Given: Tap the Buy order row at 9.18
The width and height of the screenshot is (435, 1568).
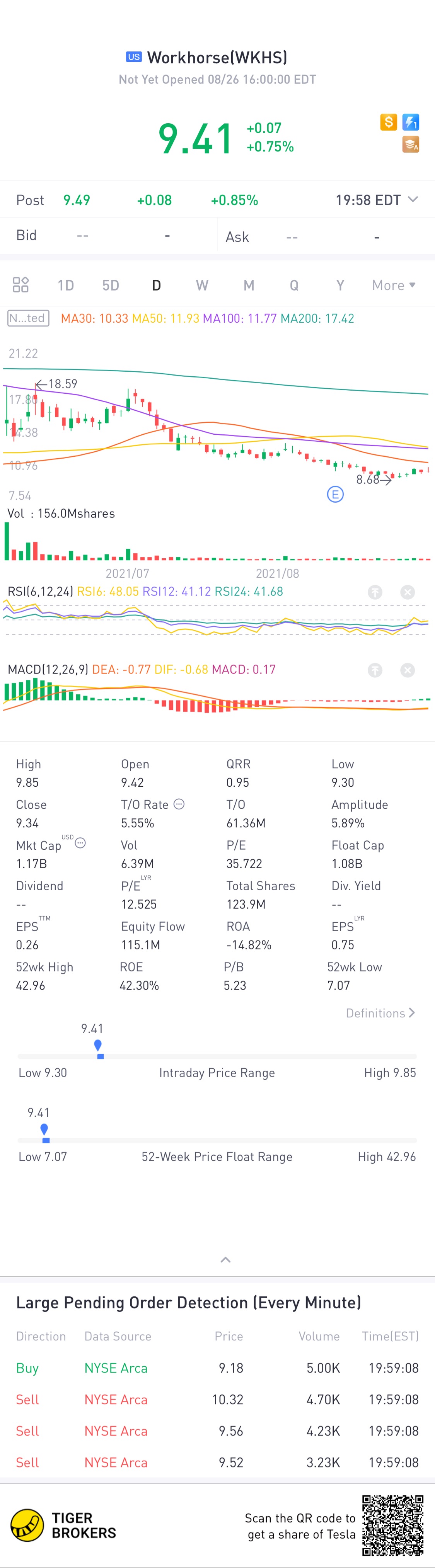Looking at the screenshot, I should click(217, 1368).
